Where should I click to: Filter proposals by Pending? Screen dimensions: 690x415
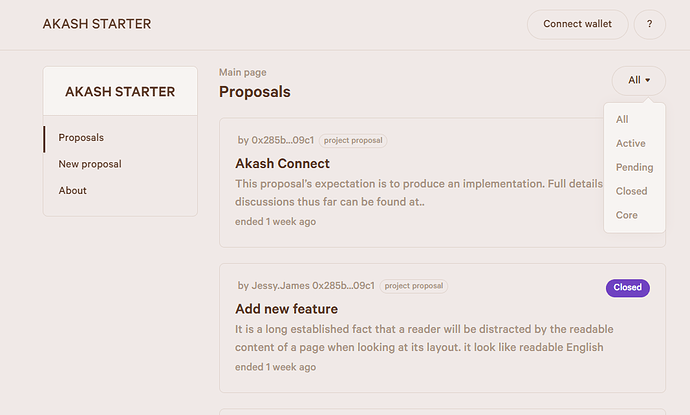(634, 168)
